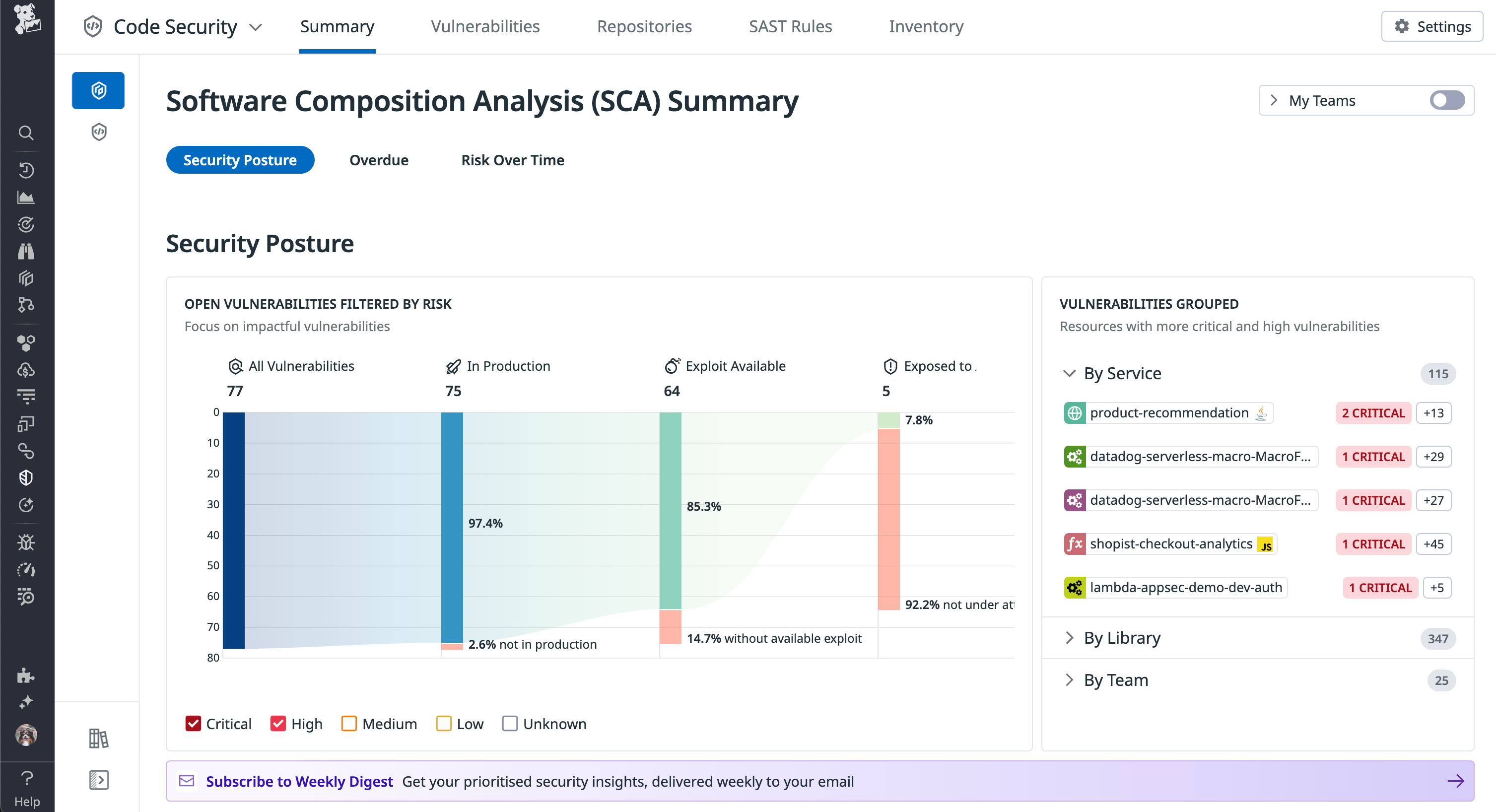Open the Code Security dropdown arrow
Viewport: 1496px width, 812px height.
point(256,27)
